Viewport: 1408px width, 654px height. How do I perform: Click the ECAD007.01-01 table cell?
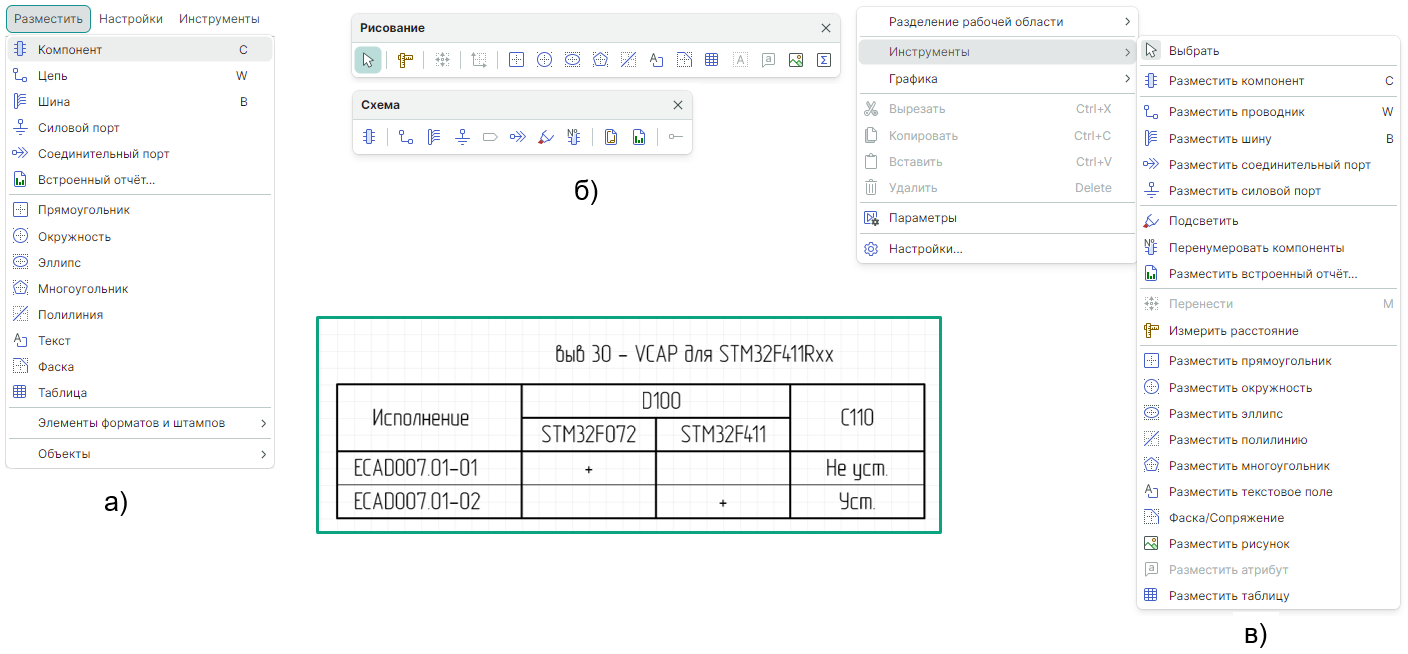[429, 468]
